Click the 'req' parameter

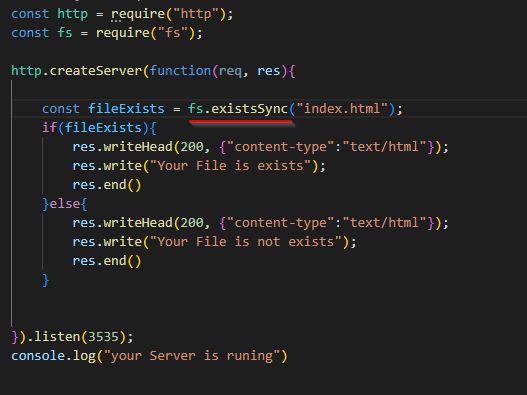click(x=230, y=72)
